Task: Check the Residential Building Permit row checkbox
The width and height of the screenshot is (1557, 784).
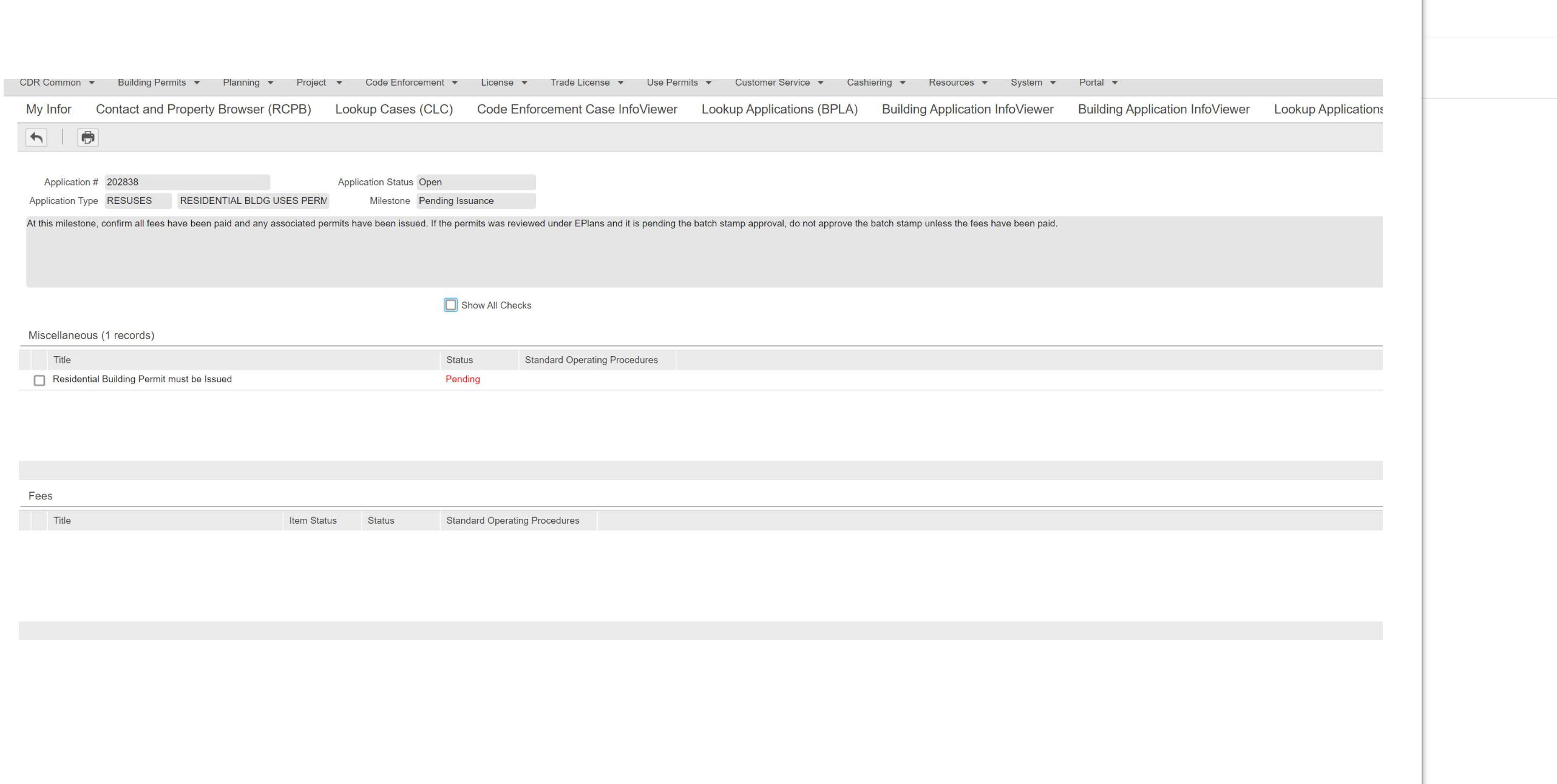Action: coord(39,380)
